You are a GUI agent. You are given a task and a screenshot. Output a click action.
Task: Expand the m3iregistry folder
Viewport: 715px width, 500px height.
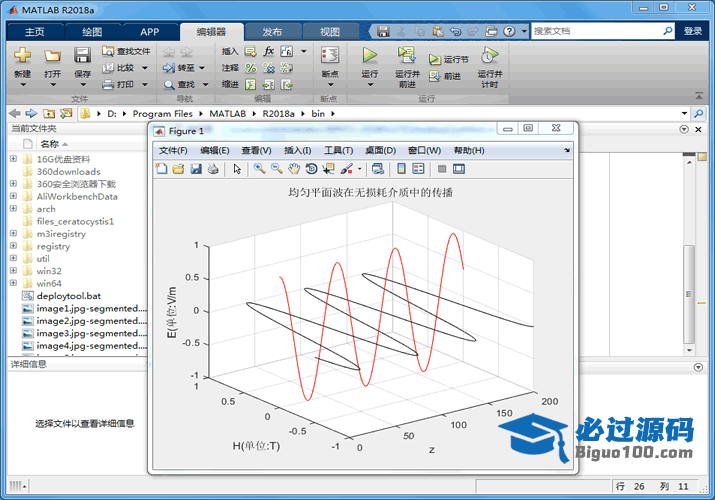[13, 233]
